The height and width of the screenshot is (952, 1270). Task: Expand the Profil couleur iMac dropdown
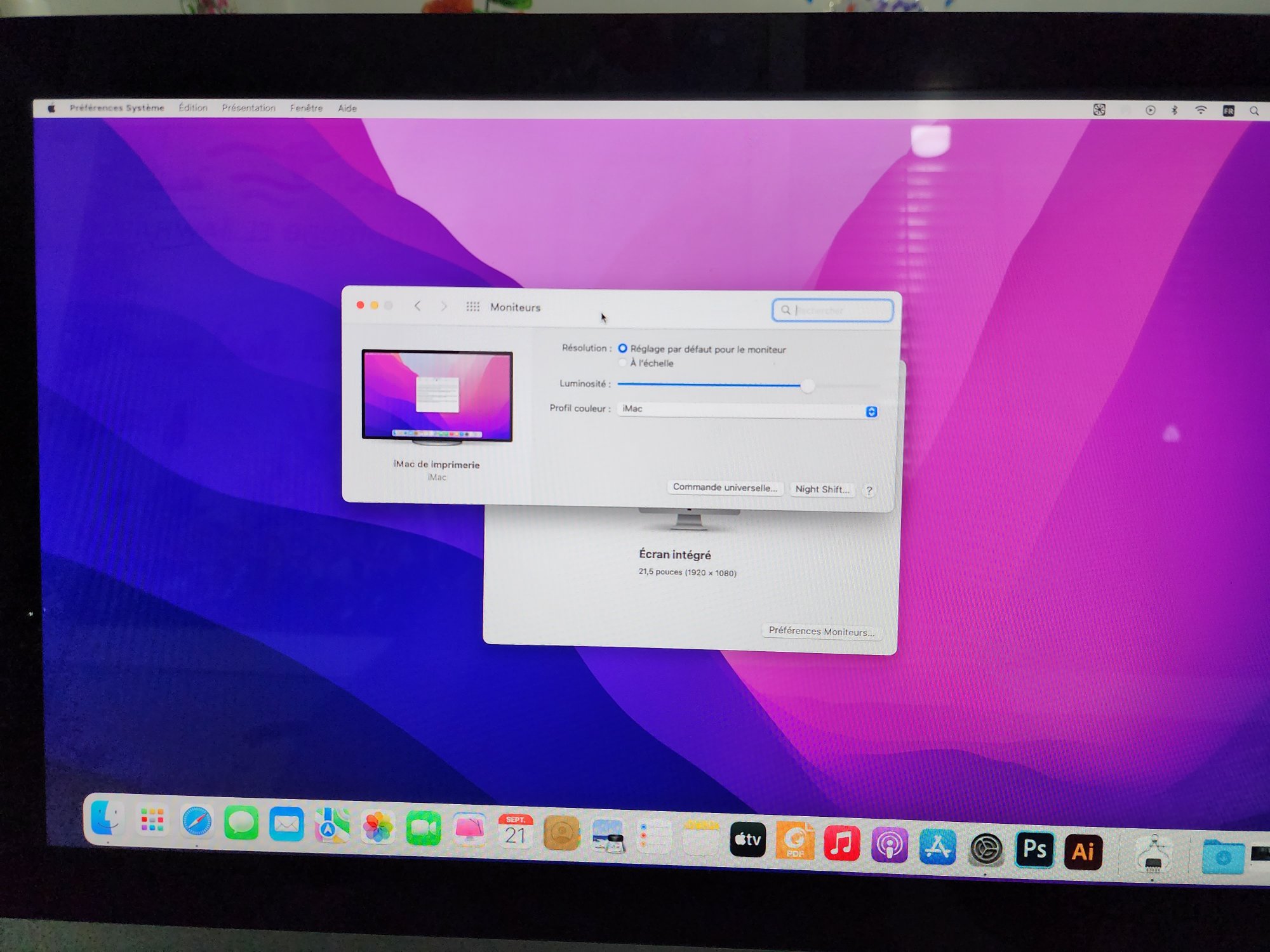[x=871, y=412]
